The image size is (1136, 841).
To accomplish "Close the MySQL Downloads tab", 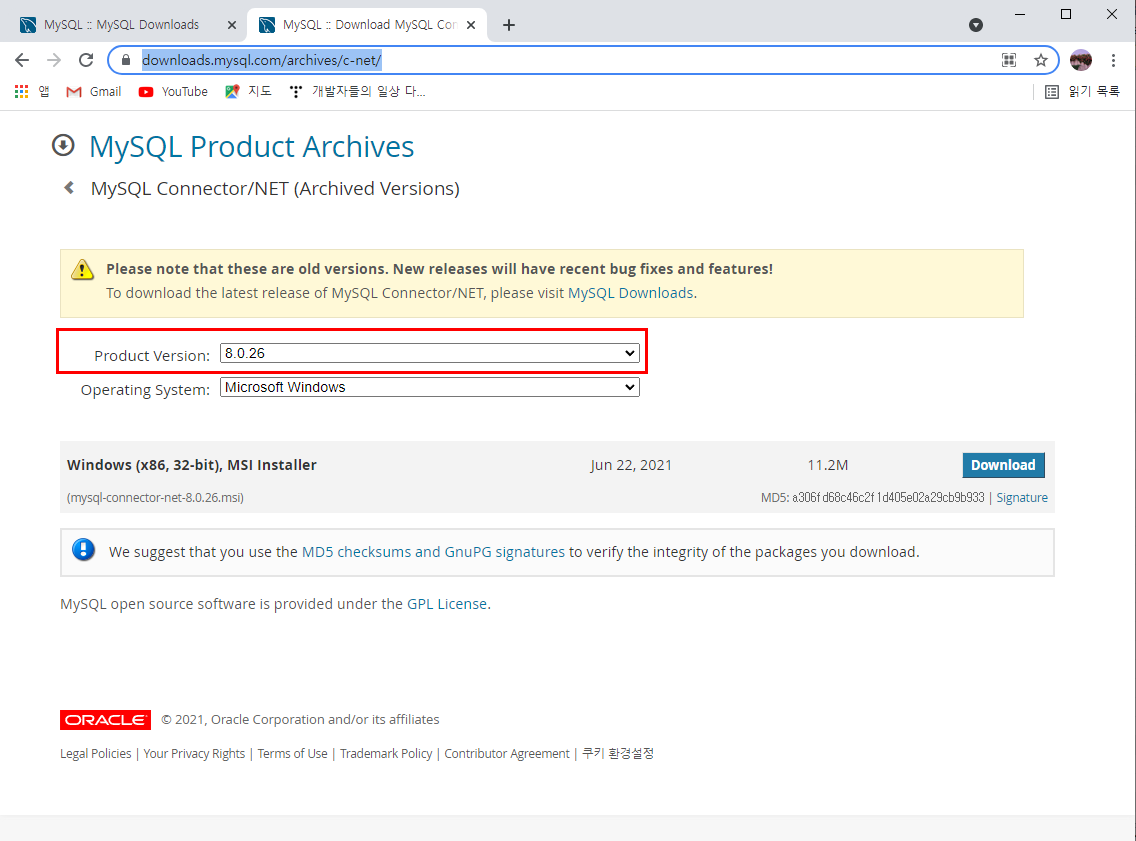I will click(232, 25).
